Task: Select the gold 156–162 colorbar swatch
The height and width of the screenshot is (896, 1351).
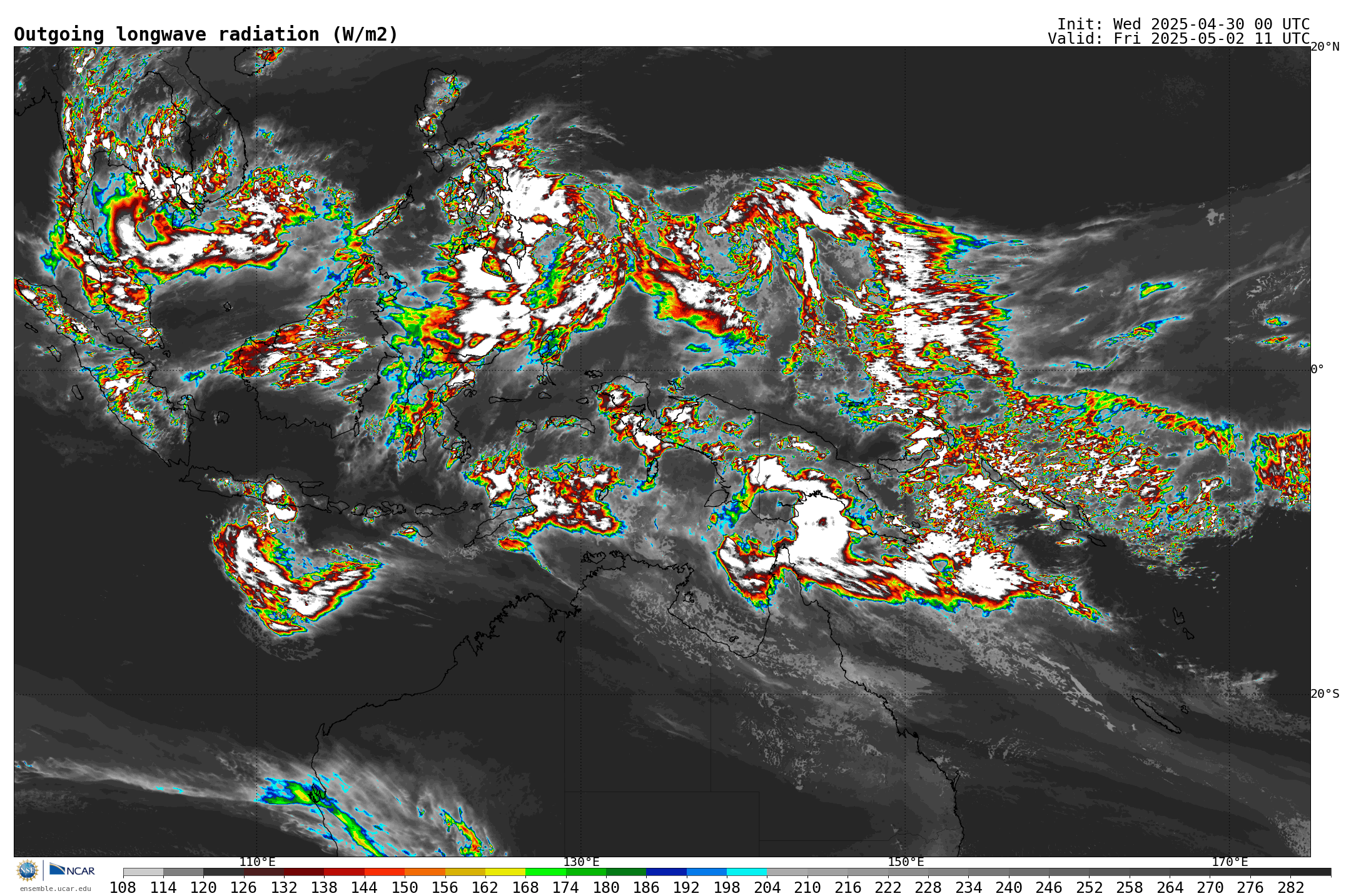Action: point(465,872)
